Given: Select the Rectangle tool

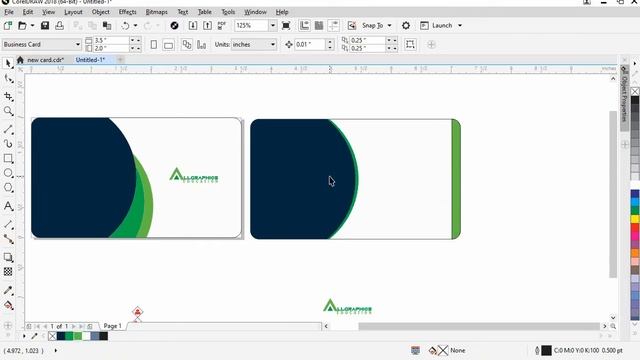Looking at the screenshot, I should pyautogui.click(x=8, y=158).
